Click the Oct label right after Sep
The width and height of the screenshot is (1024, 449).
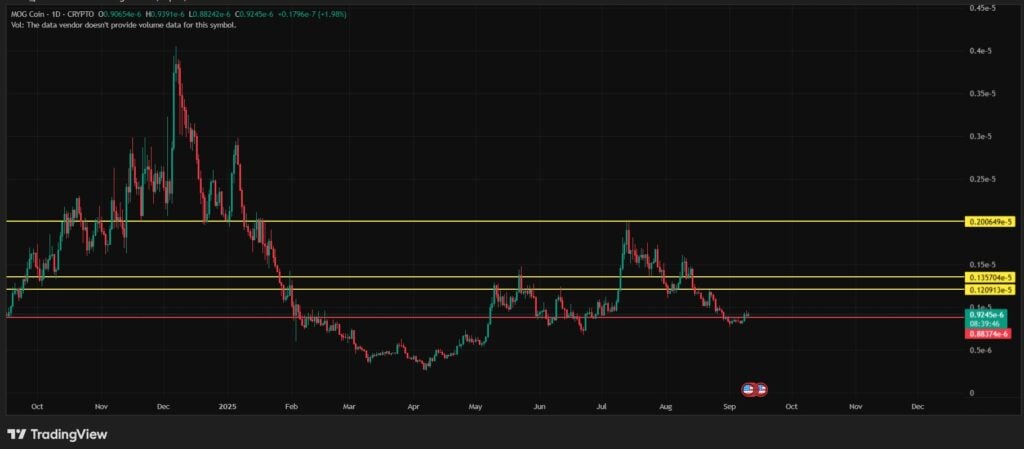pos(791,406)
